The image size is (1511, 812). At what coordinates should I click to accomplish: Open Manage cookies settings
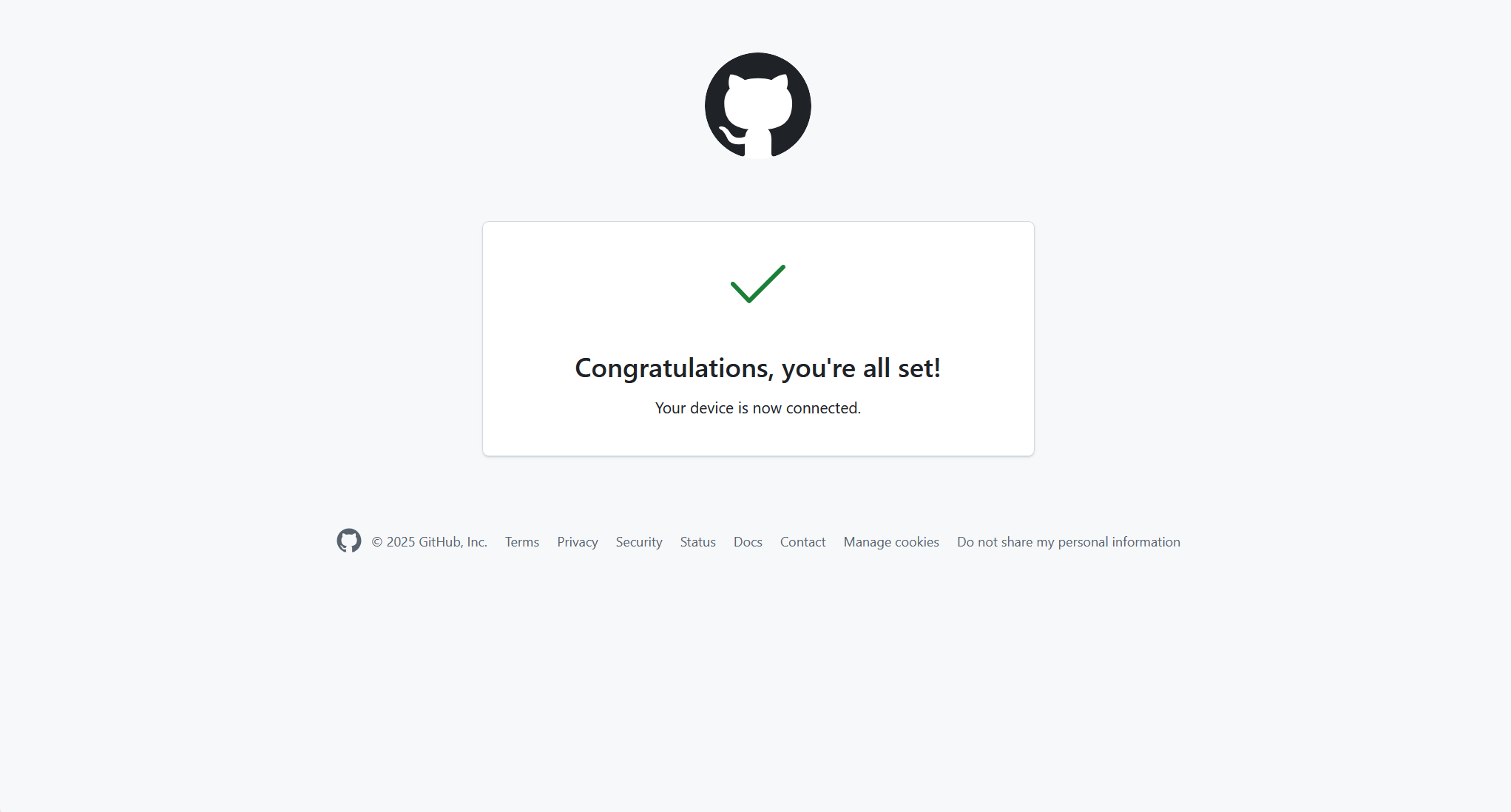[x=891, y=542]
